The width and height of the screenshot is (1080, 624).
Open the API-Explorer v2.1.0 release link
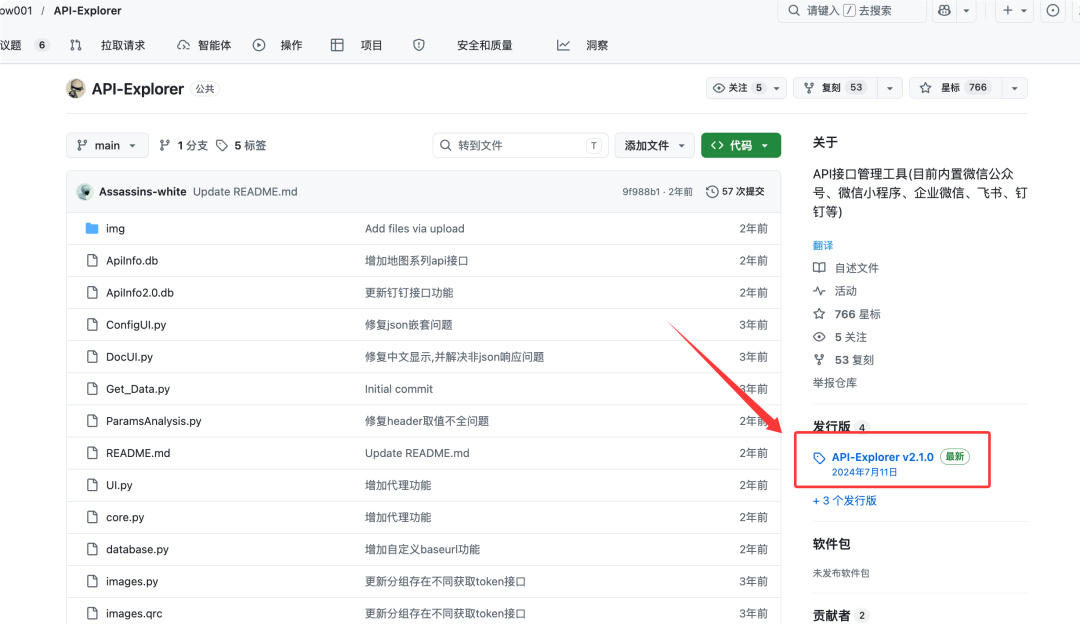[x=882, y=457]
